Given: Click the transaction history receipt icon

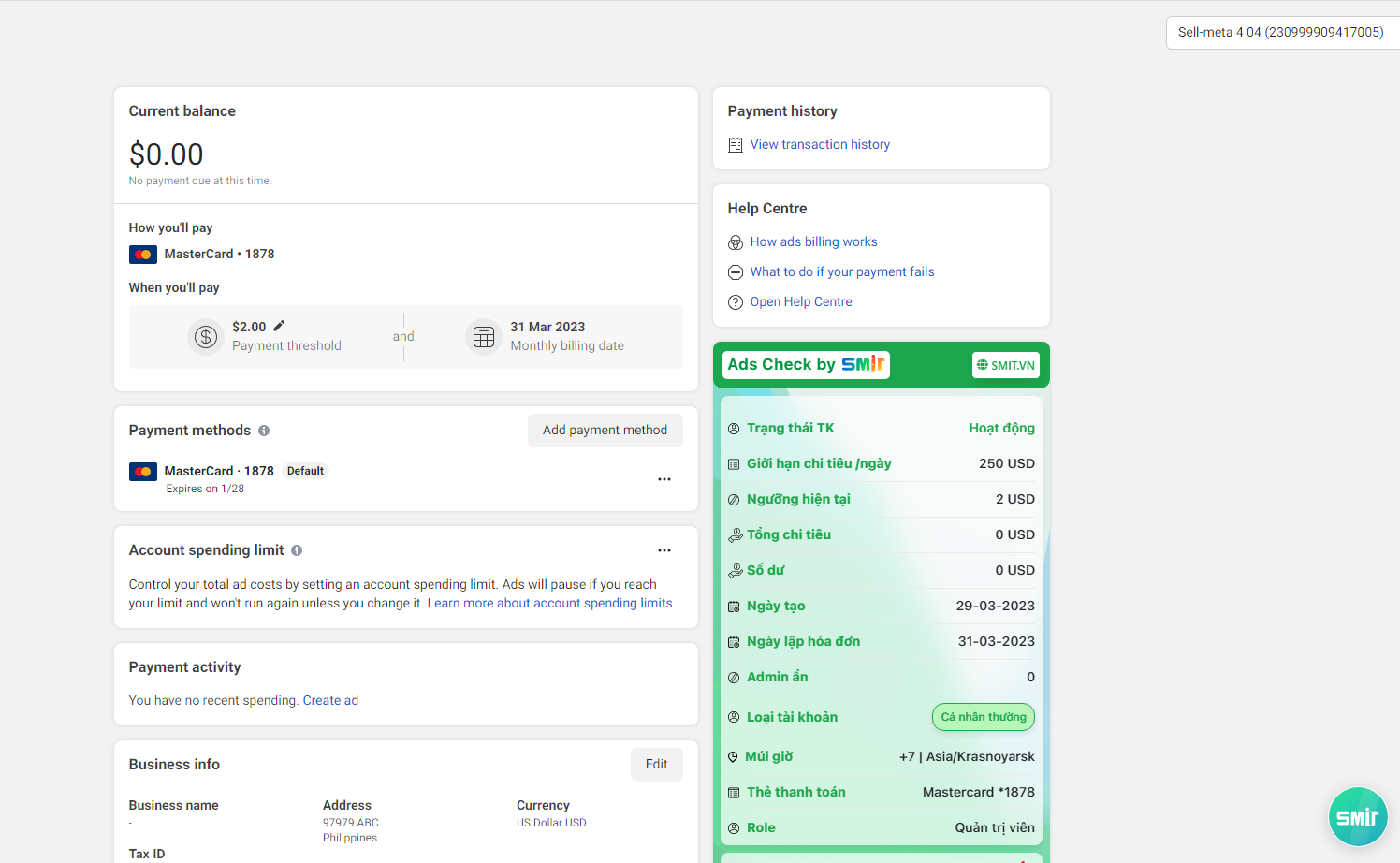Looking at the screenshot, I should coord(736,145).
